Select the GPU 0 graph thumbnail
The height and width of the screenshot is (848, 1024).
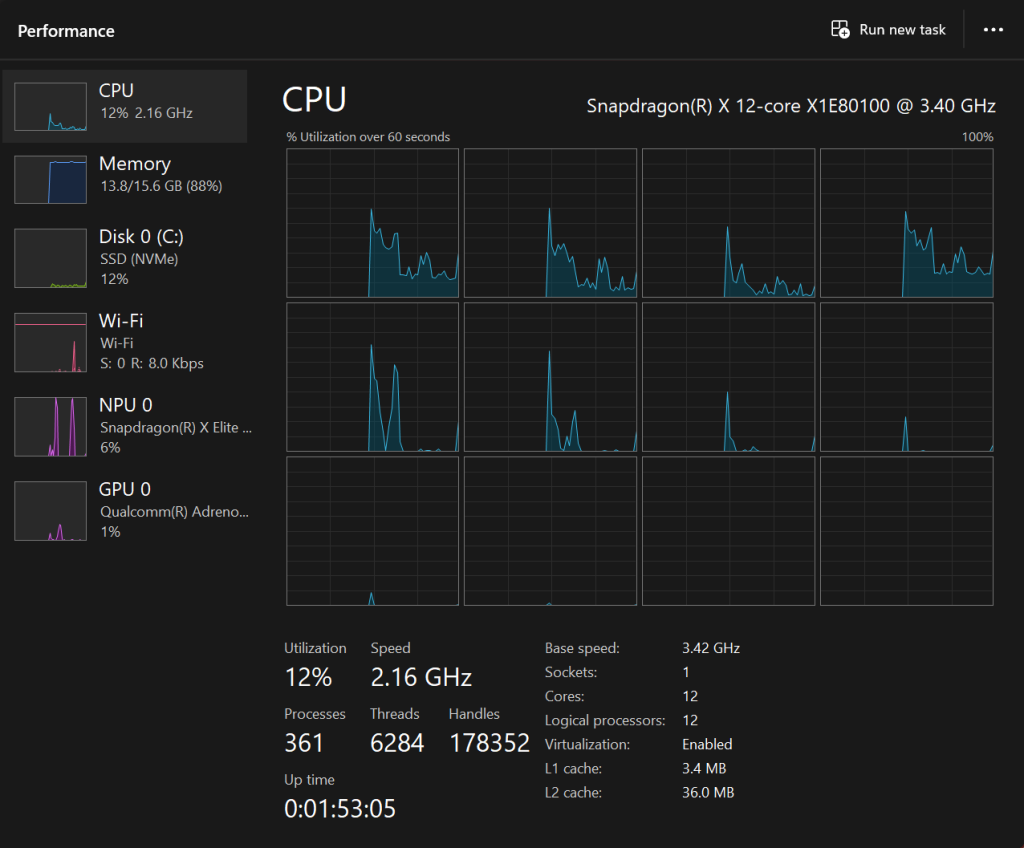point(50,510)
